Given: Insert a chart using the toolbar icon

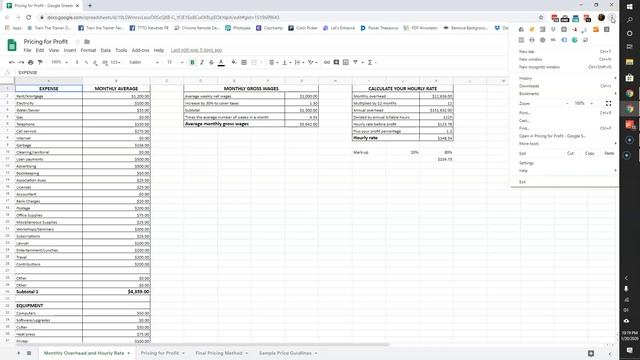Looking at the screenshot, I should click(346, 62).
